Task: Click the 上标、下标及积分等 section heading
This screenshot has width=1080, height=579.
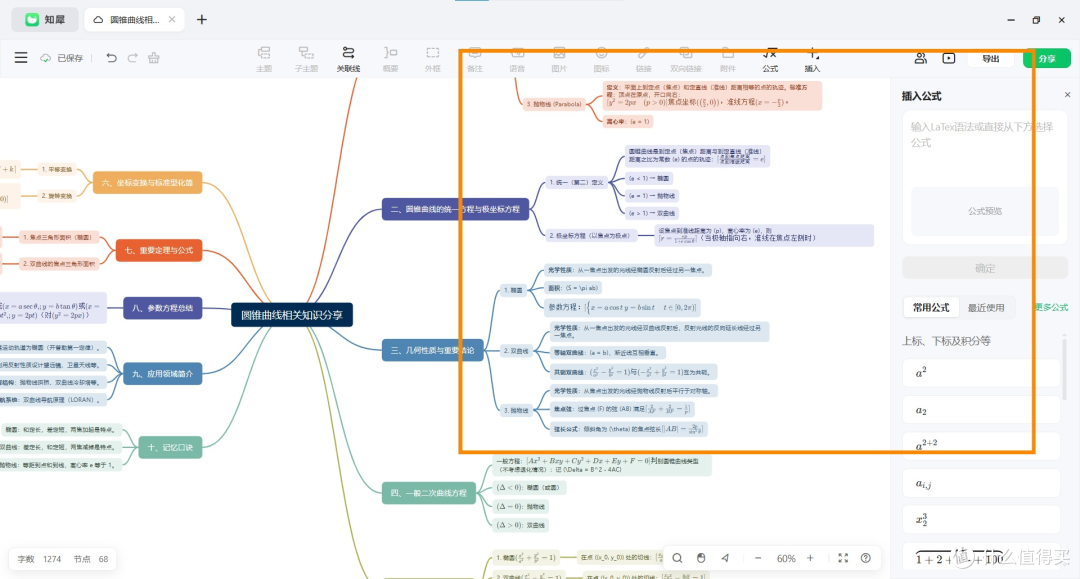Action: (x=948, y=341)
